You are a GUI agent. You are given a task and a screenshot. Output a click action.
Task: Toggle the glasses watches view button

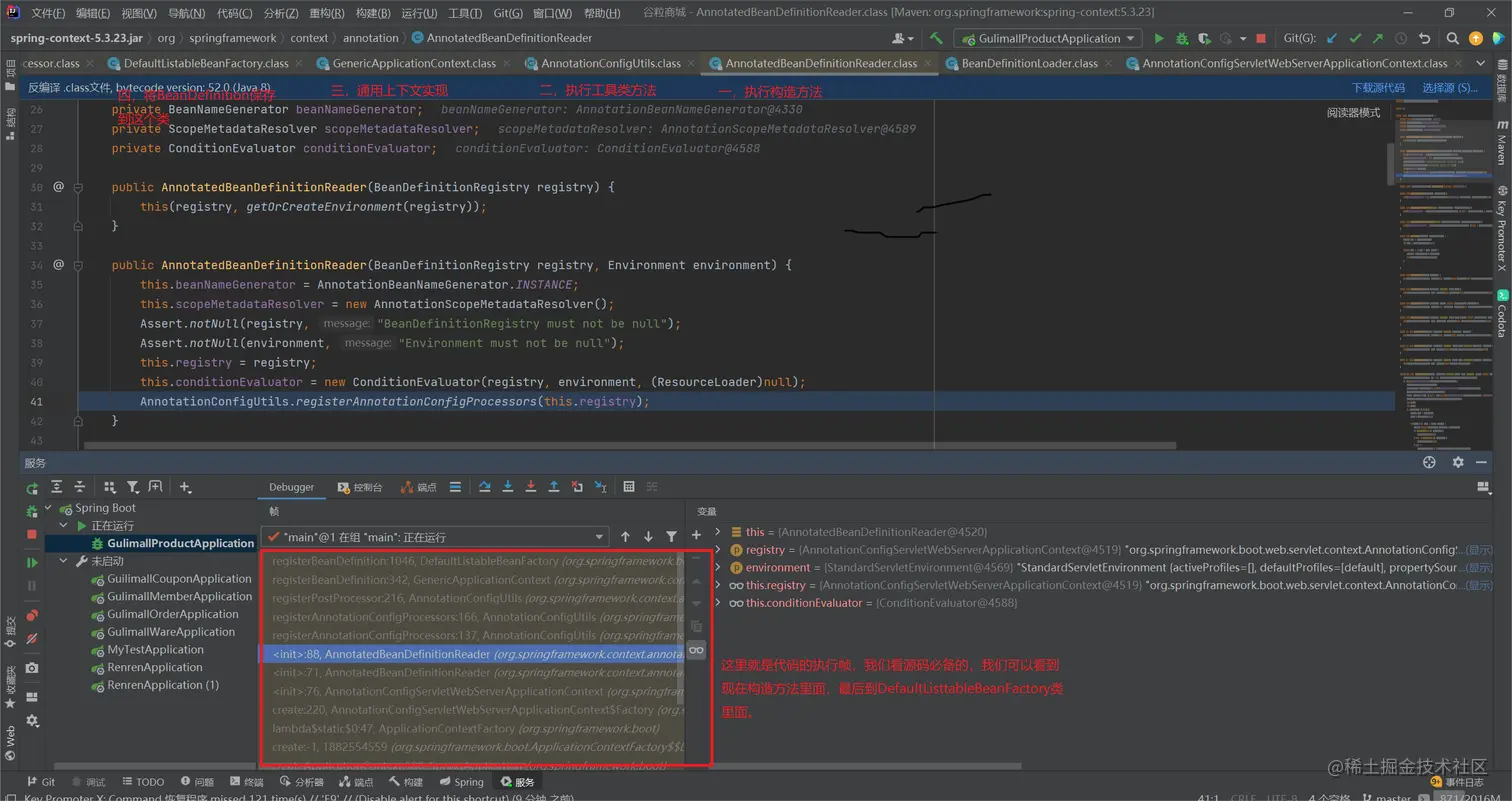tap(696, 650)
